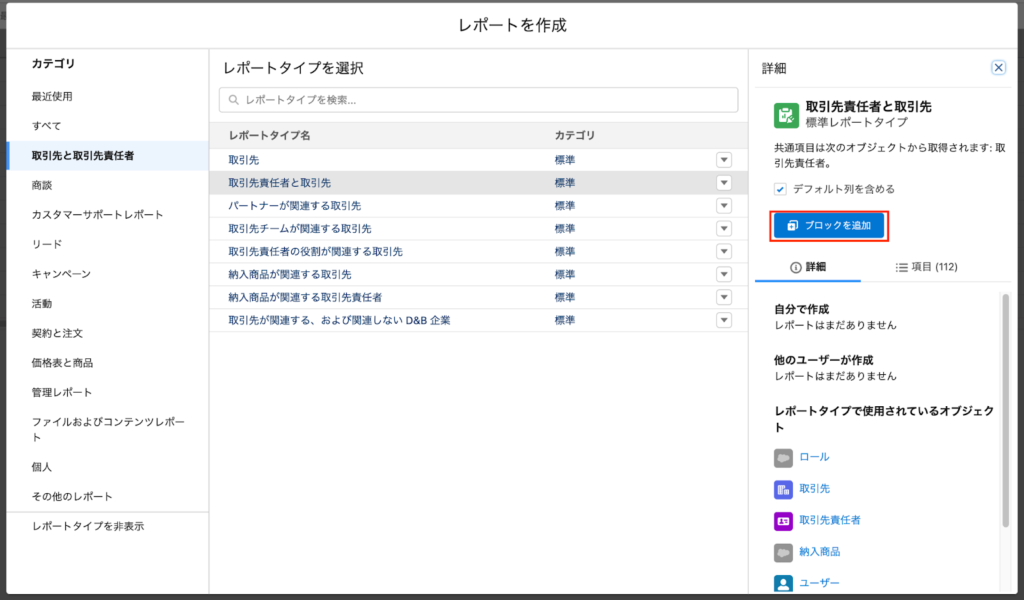Image resolution: width=1024 pixels, height=600 pixels.
Task: Switch to the 項目 (112) tab
Action: [926, 267]
